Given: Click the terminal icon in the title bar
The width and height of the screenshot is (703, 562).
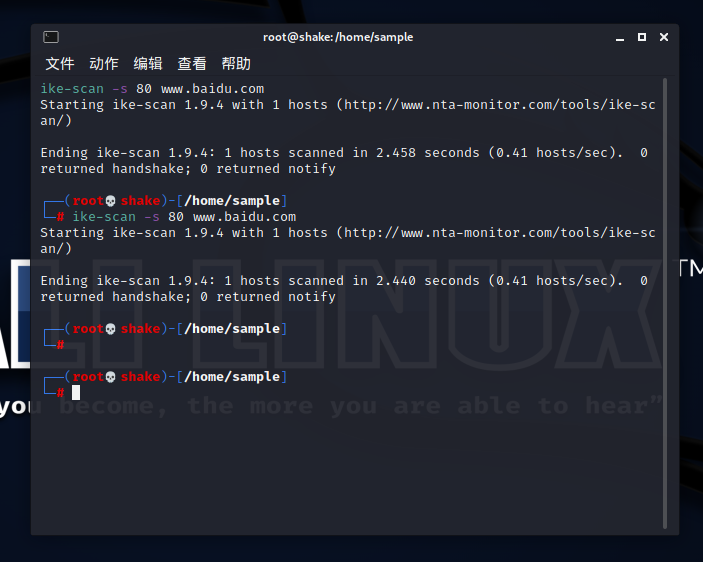Looking at the screenshot, I should pyautogui.click(x=51, y=37).
